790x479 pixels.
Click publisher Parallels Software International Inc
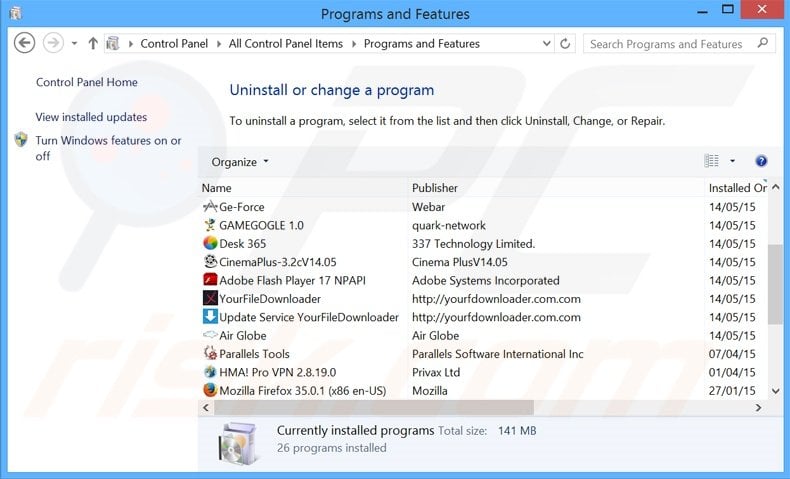(x=498, y=354)
